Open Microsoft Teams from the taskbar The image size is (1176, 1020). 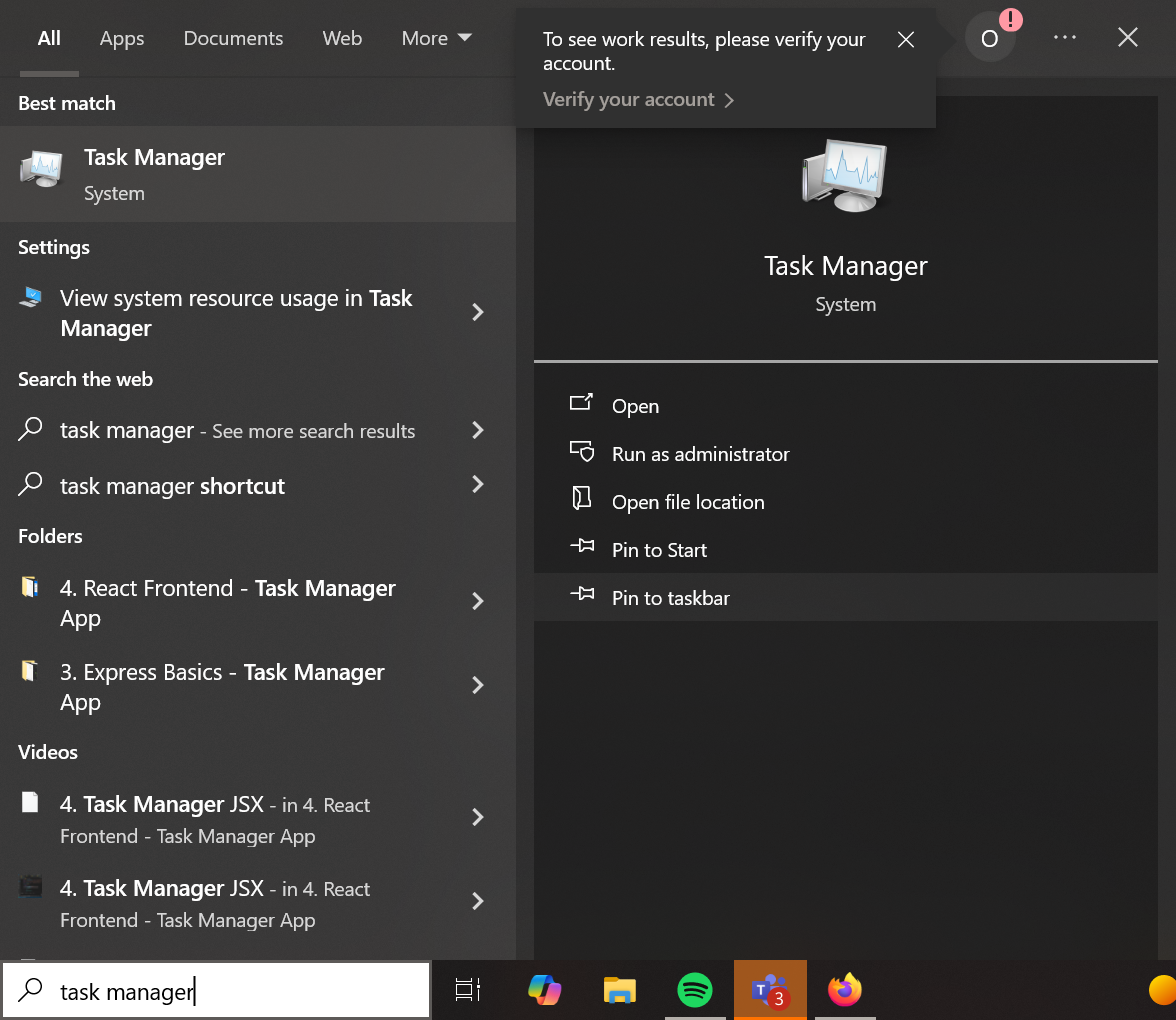click(x=770, y=990)
